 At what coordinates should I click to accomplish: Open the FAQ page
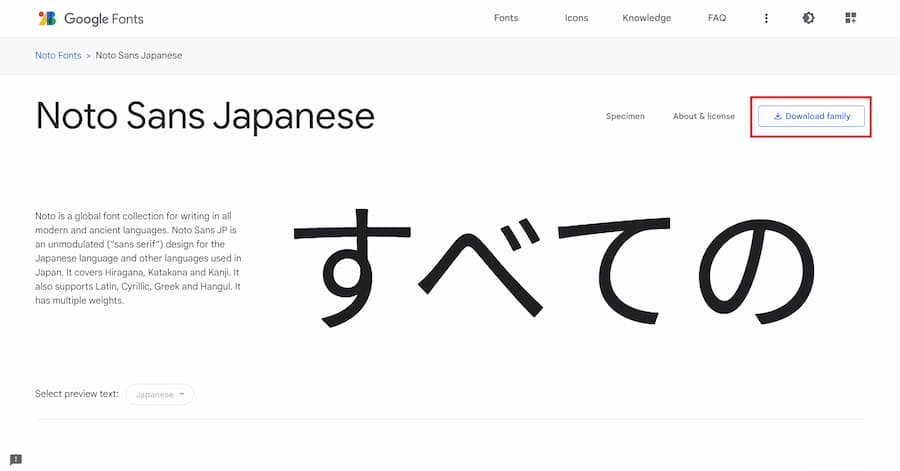(717, 18)
